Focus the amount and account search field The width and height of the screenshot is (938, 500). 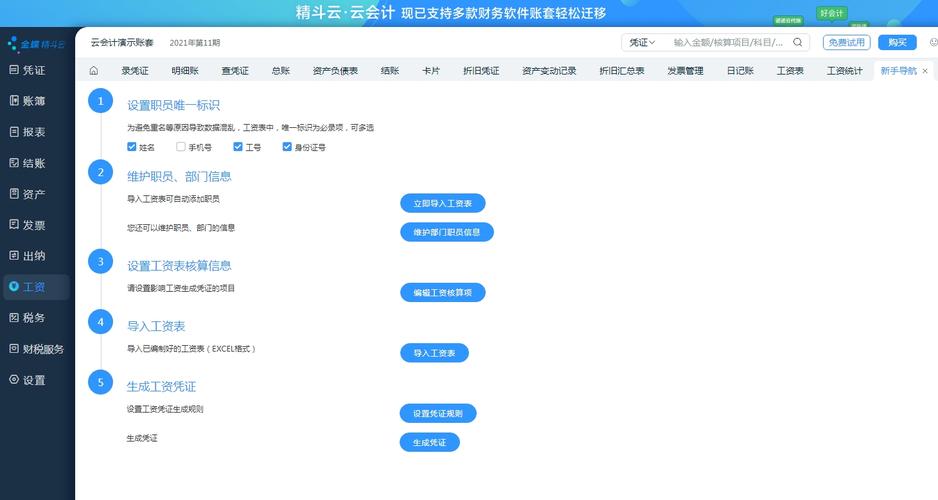point(730,43)
